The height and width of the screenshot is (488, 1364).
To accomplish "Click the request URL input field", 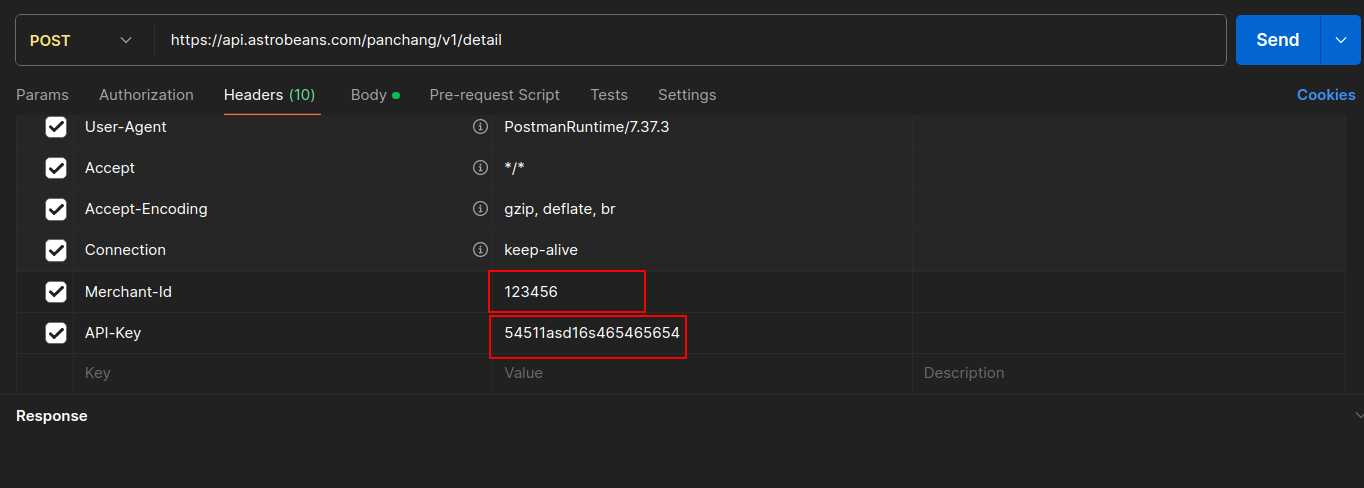I will click(x=690, y=40).
